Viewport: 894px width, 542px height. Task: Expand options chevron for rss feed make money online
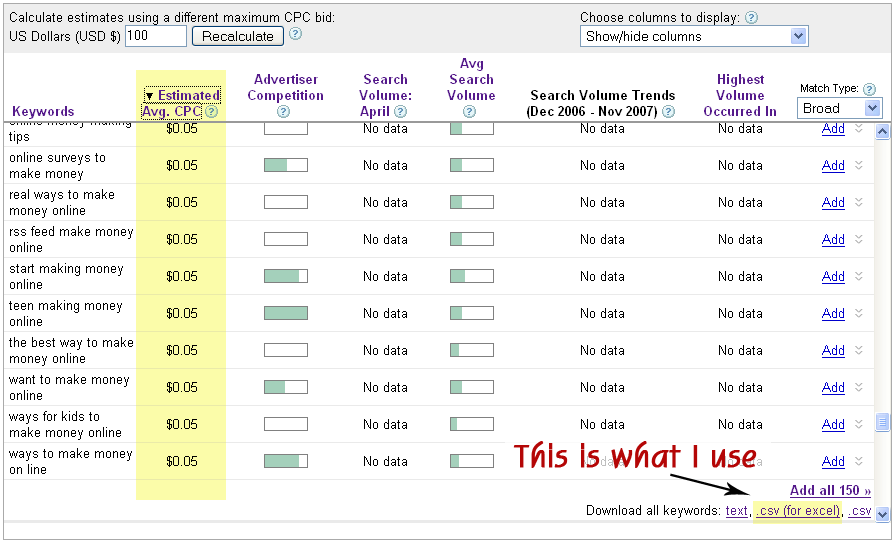(x=859, y=239)
